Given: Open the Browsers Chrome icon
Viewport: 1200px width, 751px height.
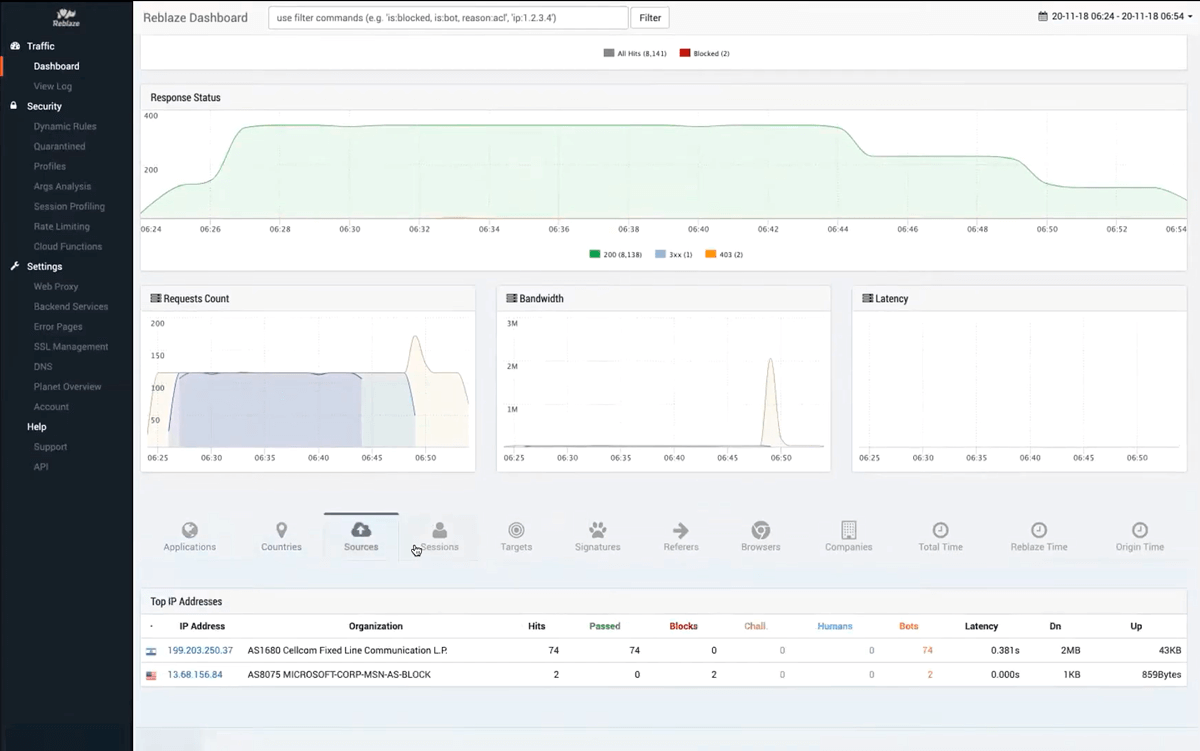Looking at the screenshot, I should (x=760, y=530).
